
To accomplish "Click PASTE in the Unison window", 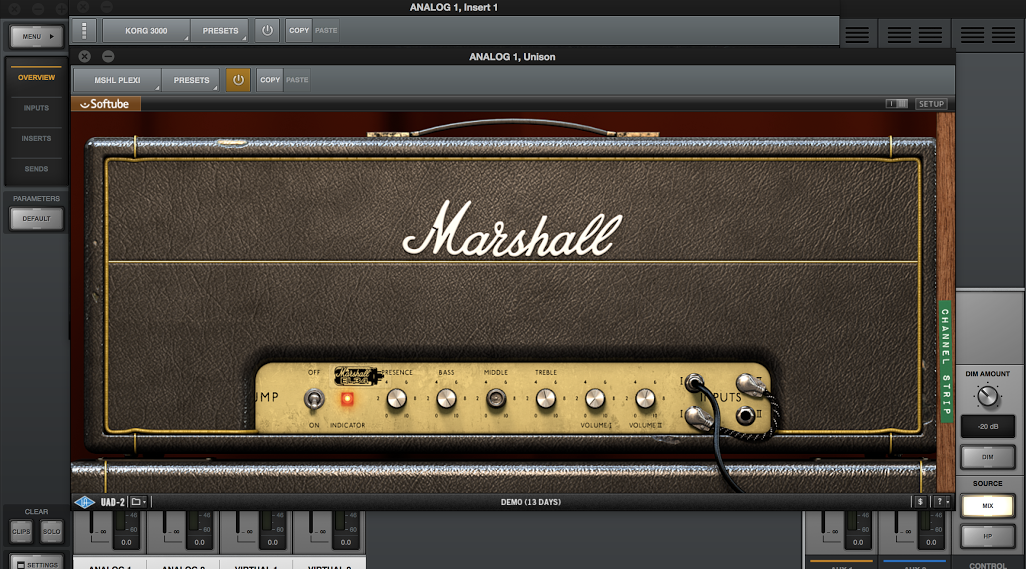I will (x=297, y=80).
